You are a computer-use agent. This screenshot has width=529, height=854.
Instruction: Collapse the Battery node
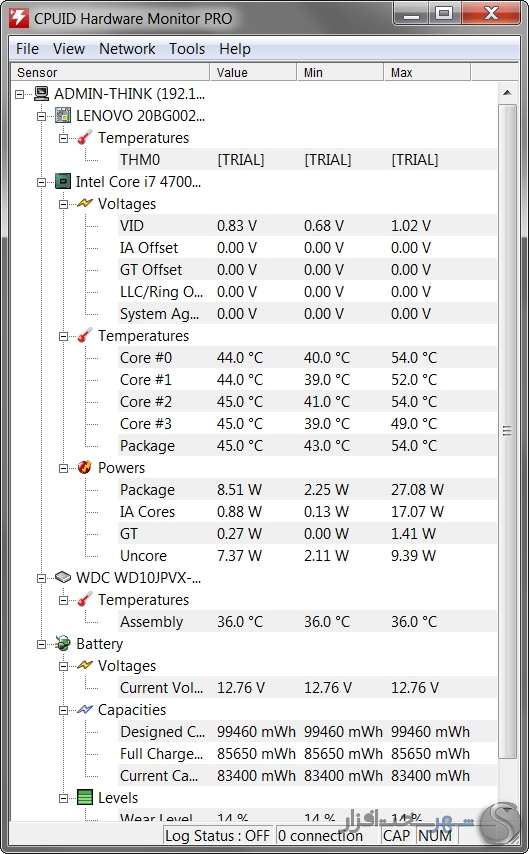pos(41,644)
